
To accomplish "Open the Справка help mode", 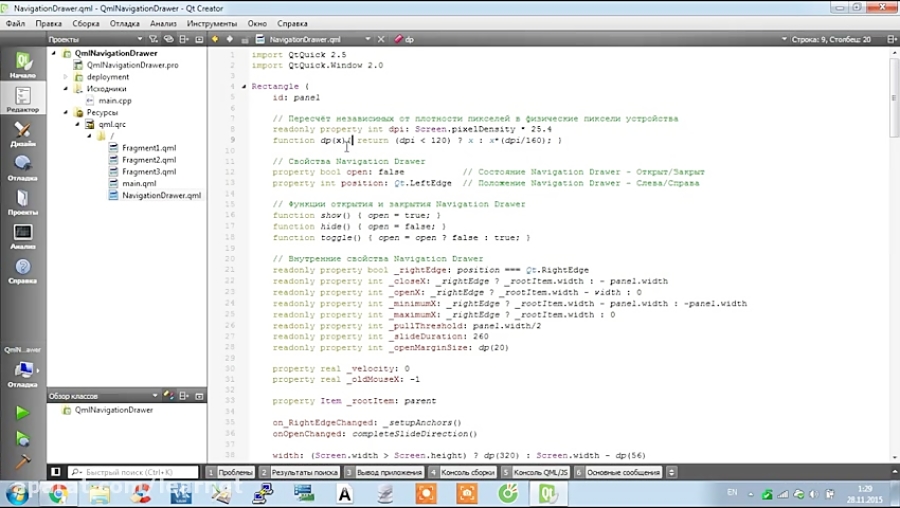I will point(22,271).
